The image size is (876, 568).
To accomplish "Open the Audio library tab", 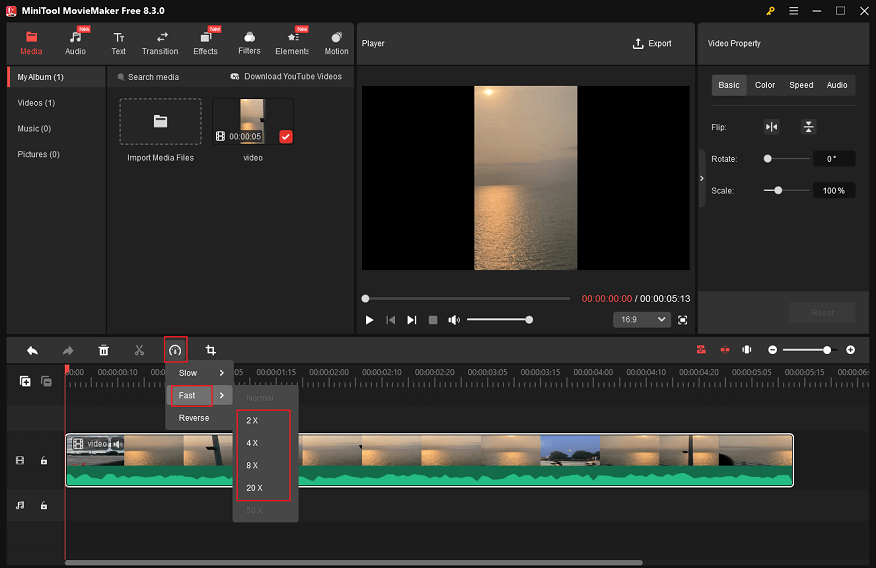I will tap(75, 43).
